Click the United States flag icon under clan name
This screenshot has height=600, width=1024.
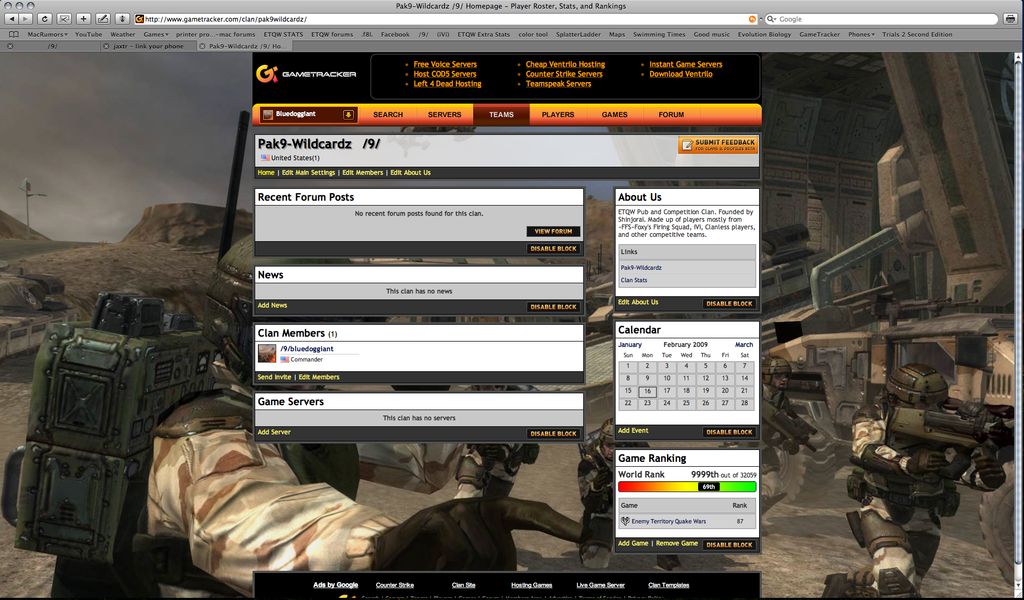pos(265,158)
